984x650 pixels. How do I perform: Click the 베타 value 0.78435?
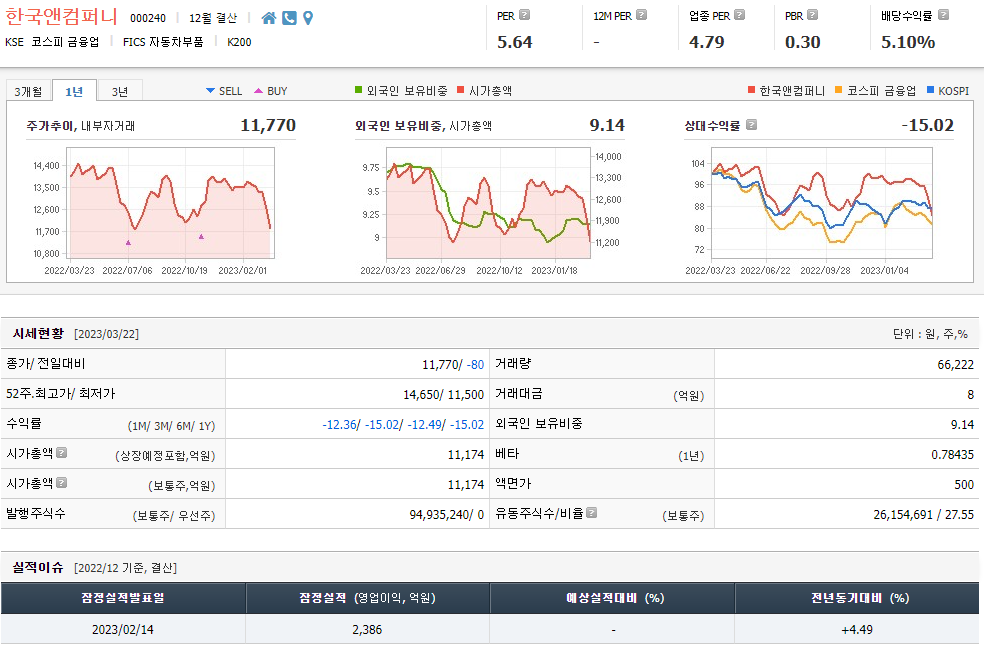(x=953, y=455)
